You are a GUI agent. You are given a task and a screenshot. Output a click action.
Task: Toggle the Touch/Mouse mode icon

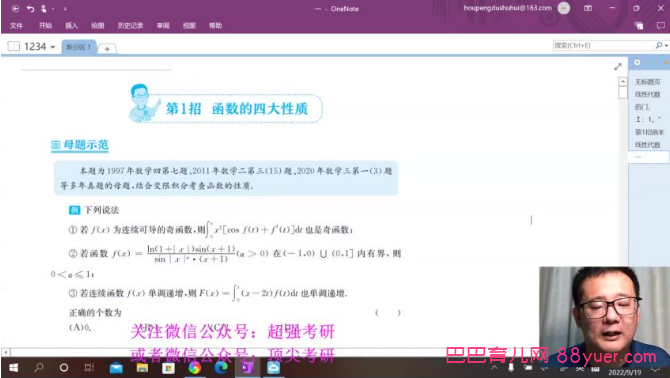click(x=44, y=9)
